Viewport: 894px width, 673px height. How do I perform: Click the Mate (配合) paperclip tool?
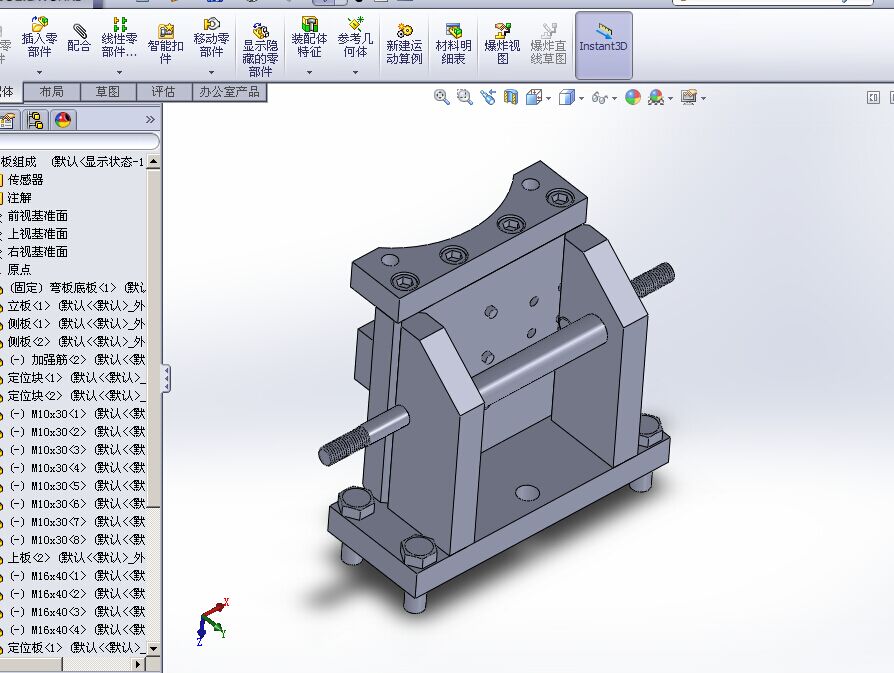pos(79,38)
